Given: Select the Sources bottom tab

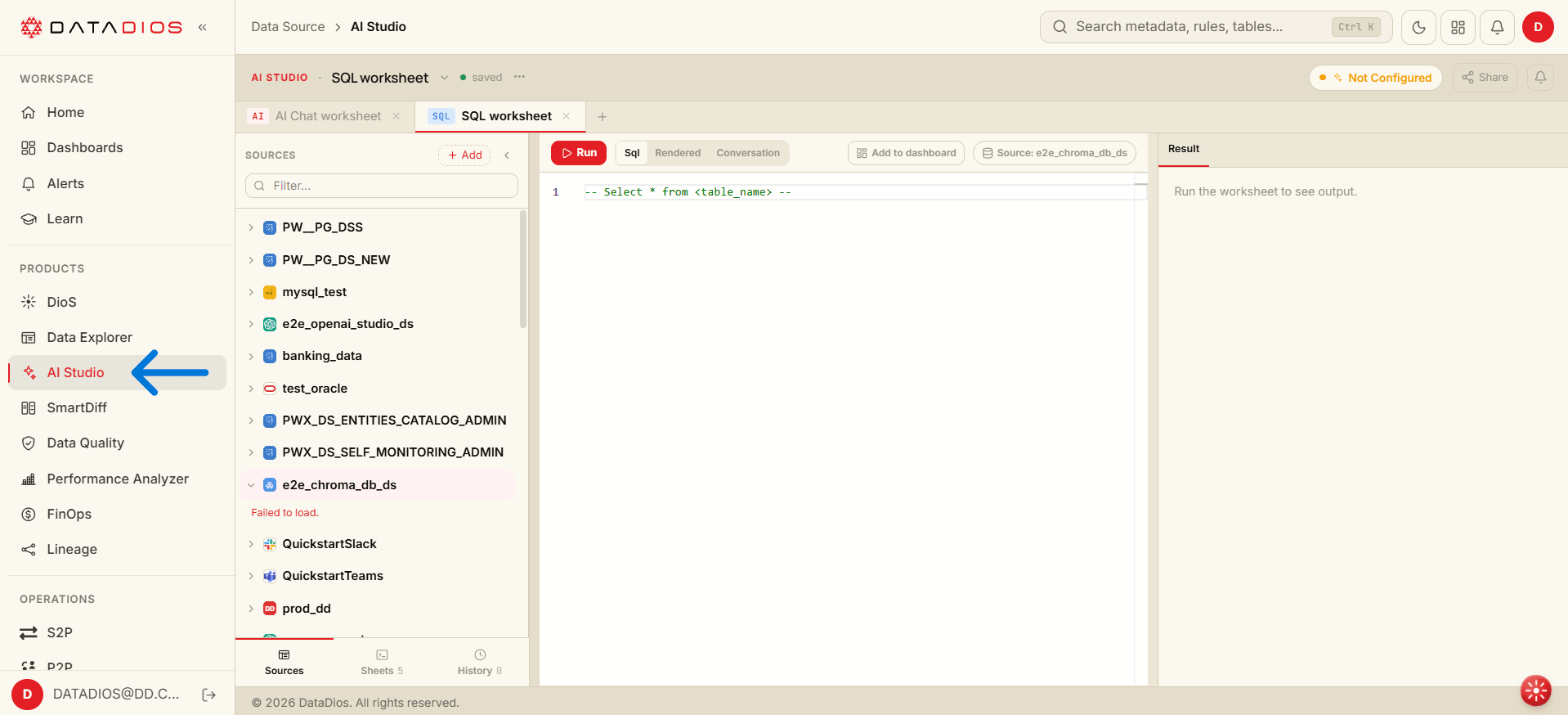Looking at the screenshot, I should [x=284, y=663].
